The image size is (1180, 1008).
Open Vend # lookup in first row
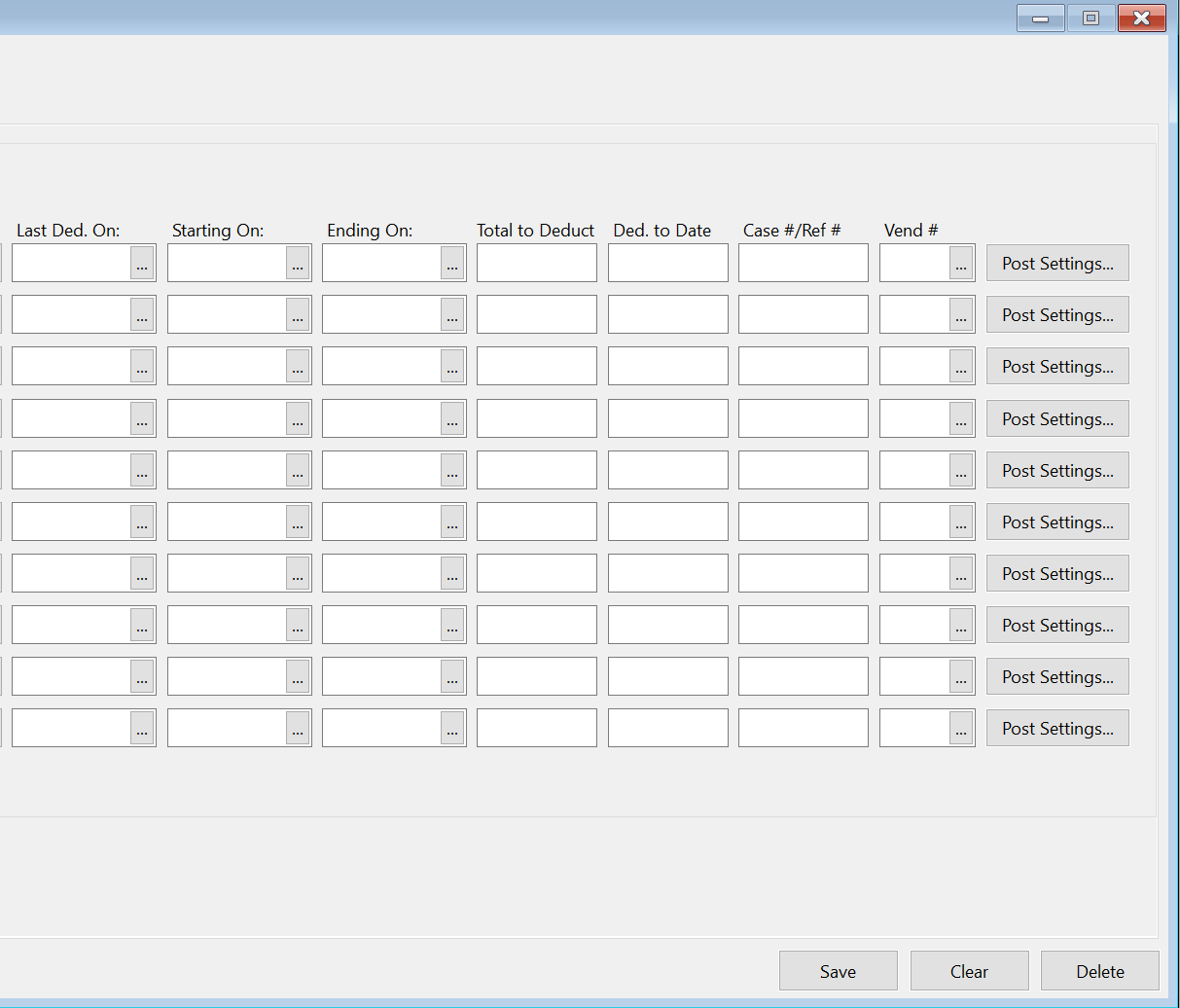[961, 264]
